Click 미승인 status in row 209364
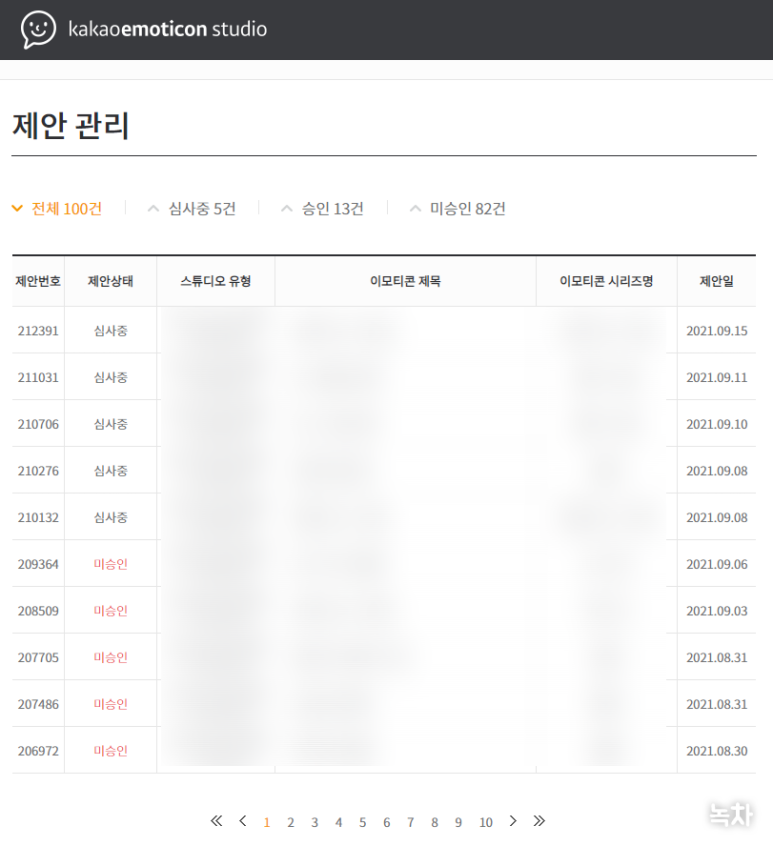 (111, 564)
